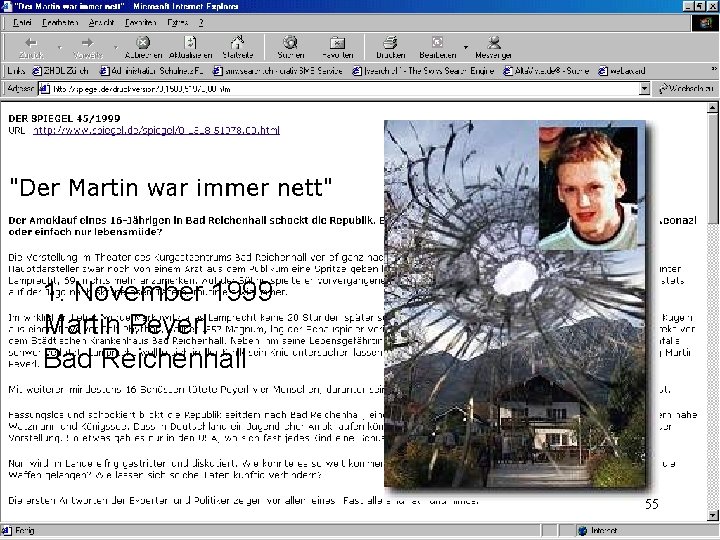Click the "Der Martin war immer nett" headline
Viewport: 720px width, 540px height.
pos(170,187)
